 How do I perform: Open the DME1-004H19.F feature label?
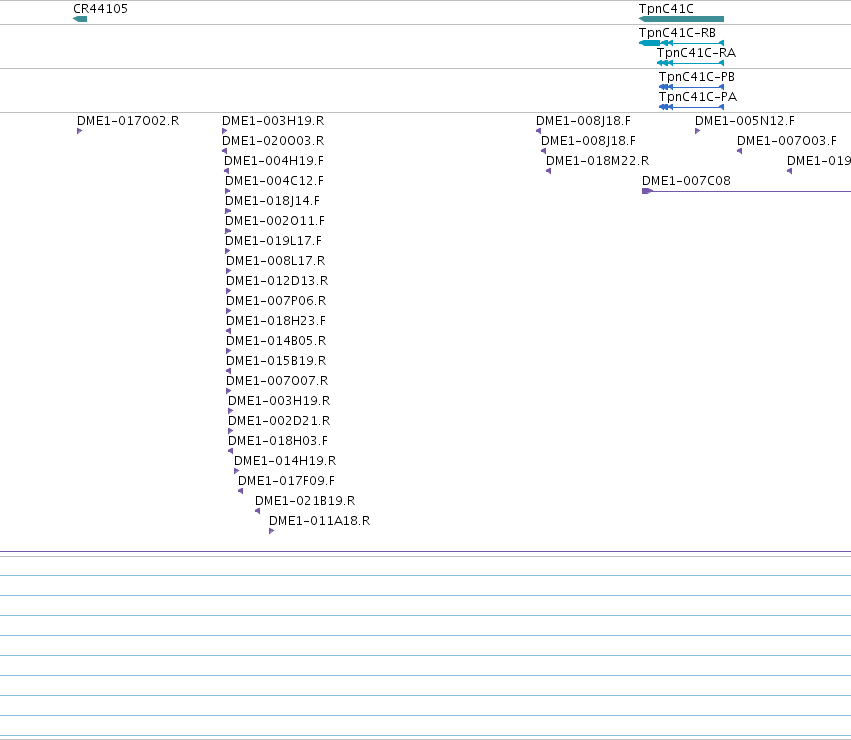click(274, 161)
